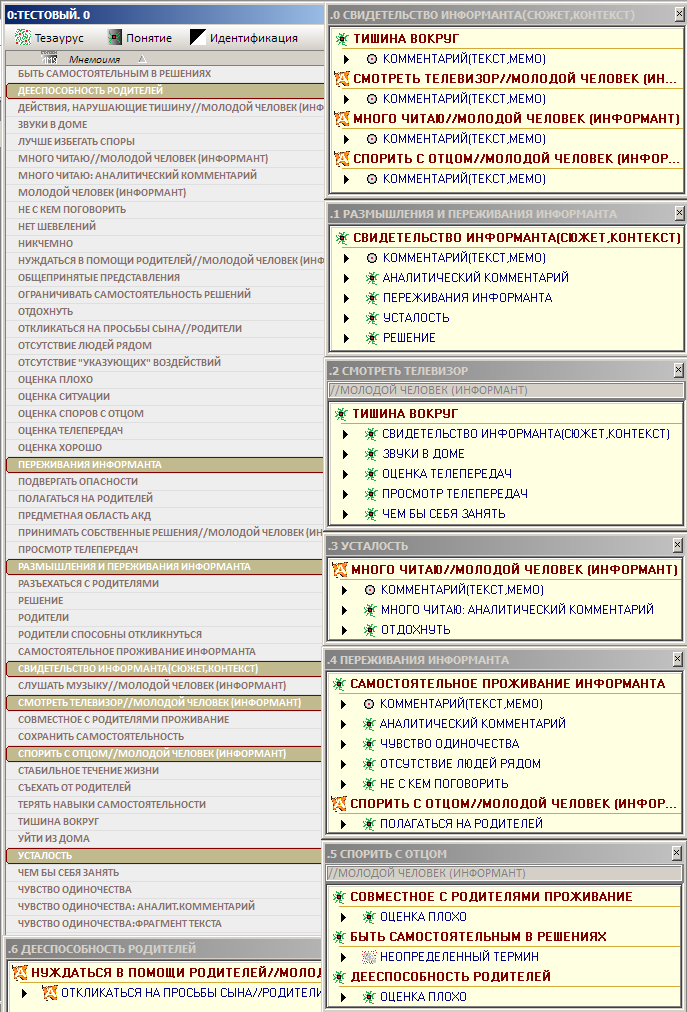The image size is (687, 1012).
Task: Click green icon beside ОЦЕНКА ТЕЛЕПЕРЕДАЧ in panel .2
Action: click(x=371, y=474)
